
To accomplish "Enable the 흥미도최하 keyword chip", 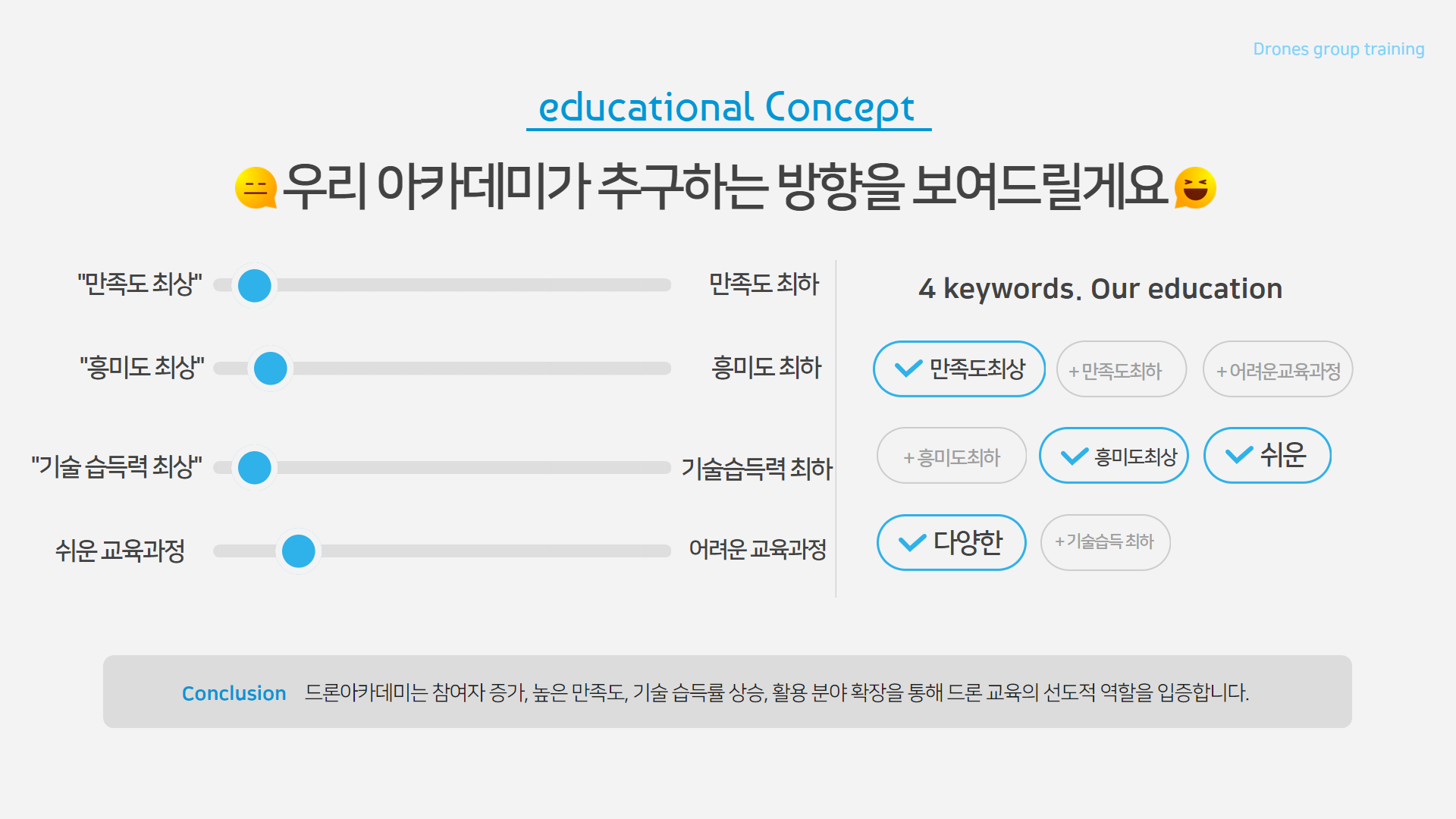I will [952, 456].
